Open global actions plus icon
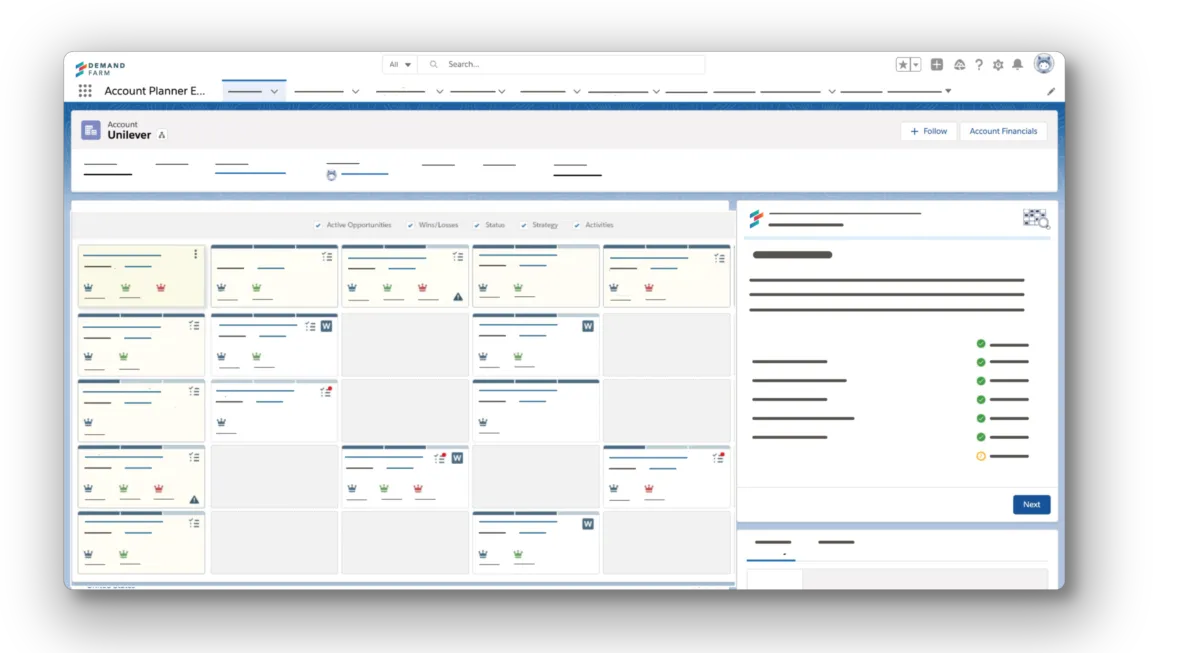Viewport: 1200px width, 653px height. 937,64
